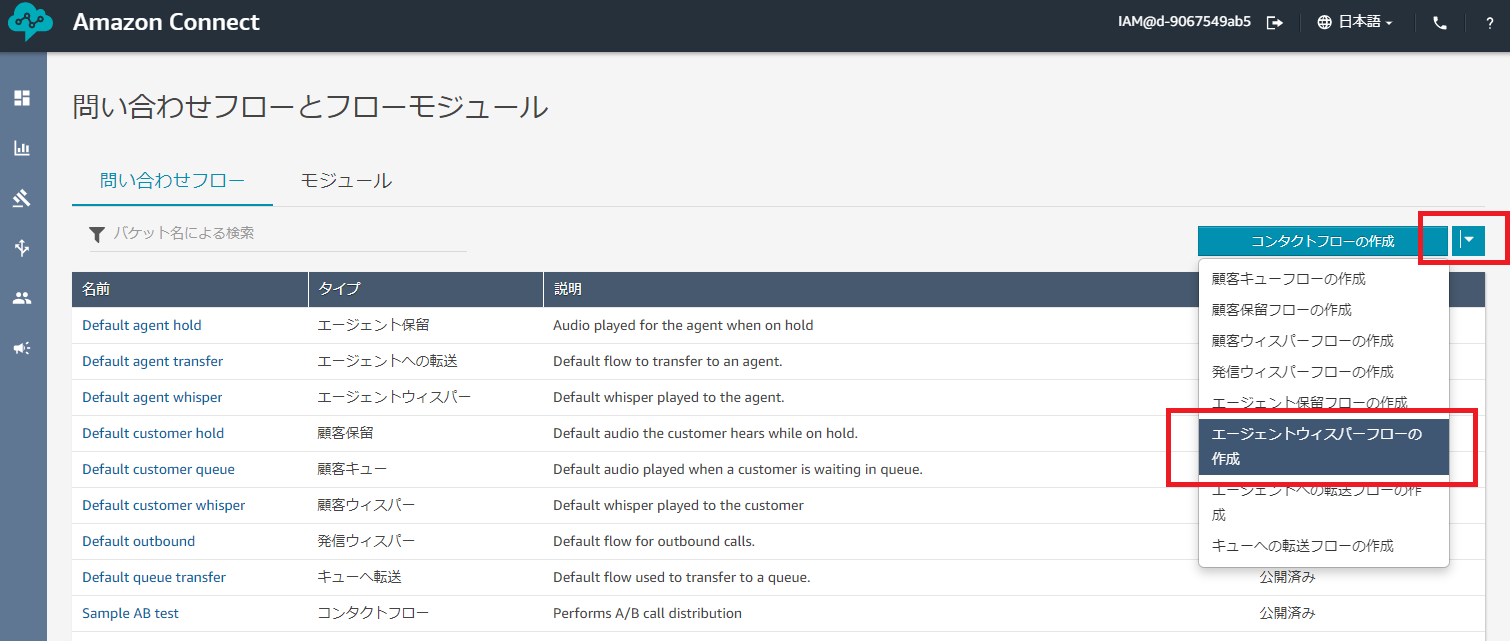Open the bar chart metrics icon in sidebar

coord(22,148)
